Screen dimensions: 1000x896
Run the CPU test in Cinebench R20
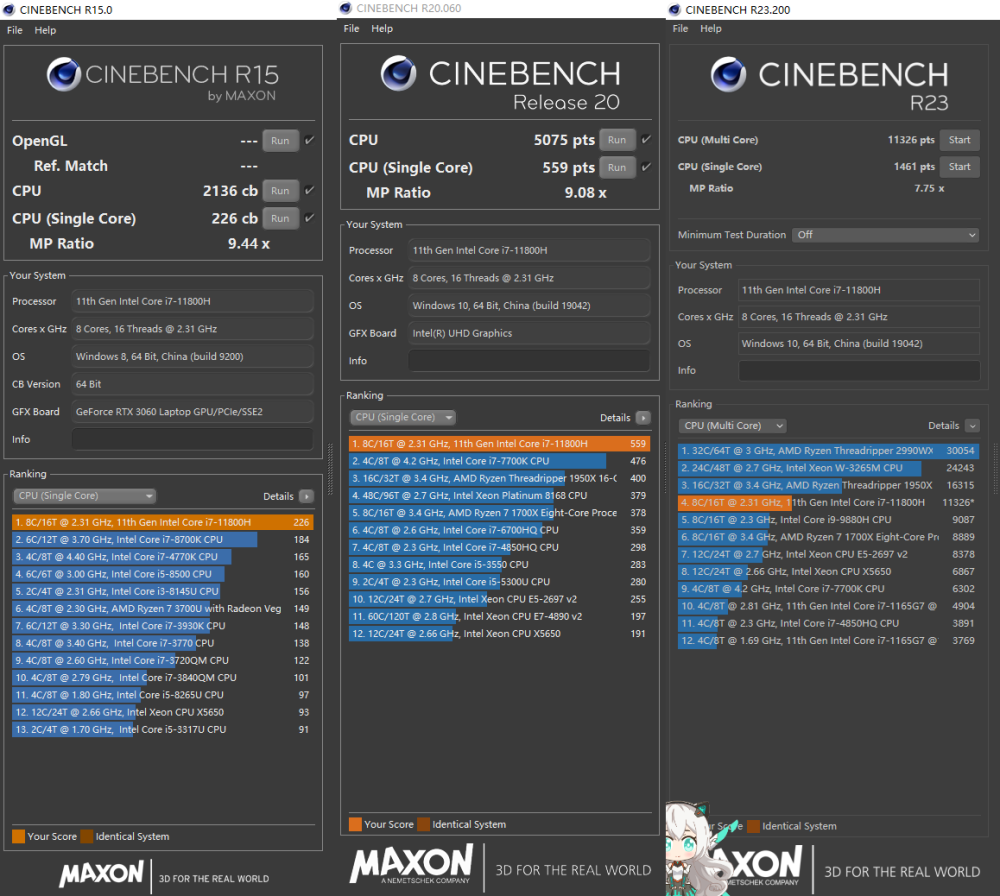click(x=617, y=140)
